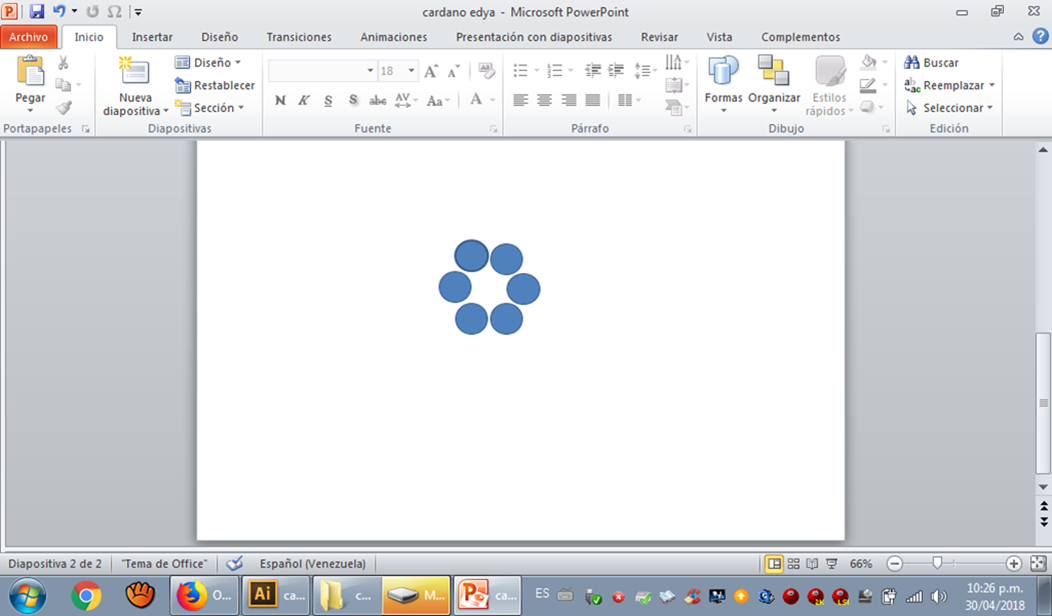Click the Copy icon

click(63, 85)
